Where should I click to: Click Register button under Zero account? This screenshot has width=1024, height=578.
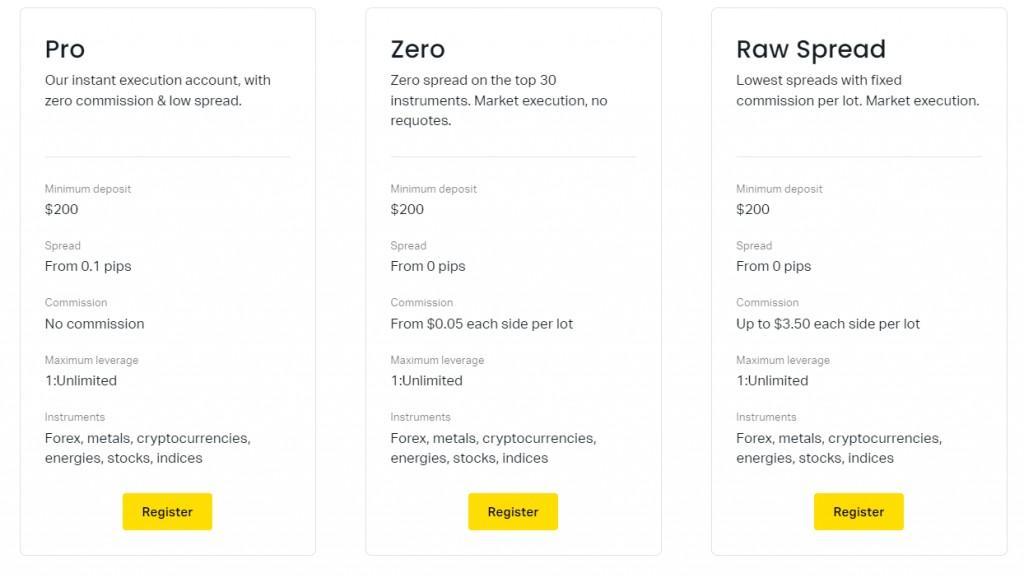512,511
